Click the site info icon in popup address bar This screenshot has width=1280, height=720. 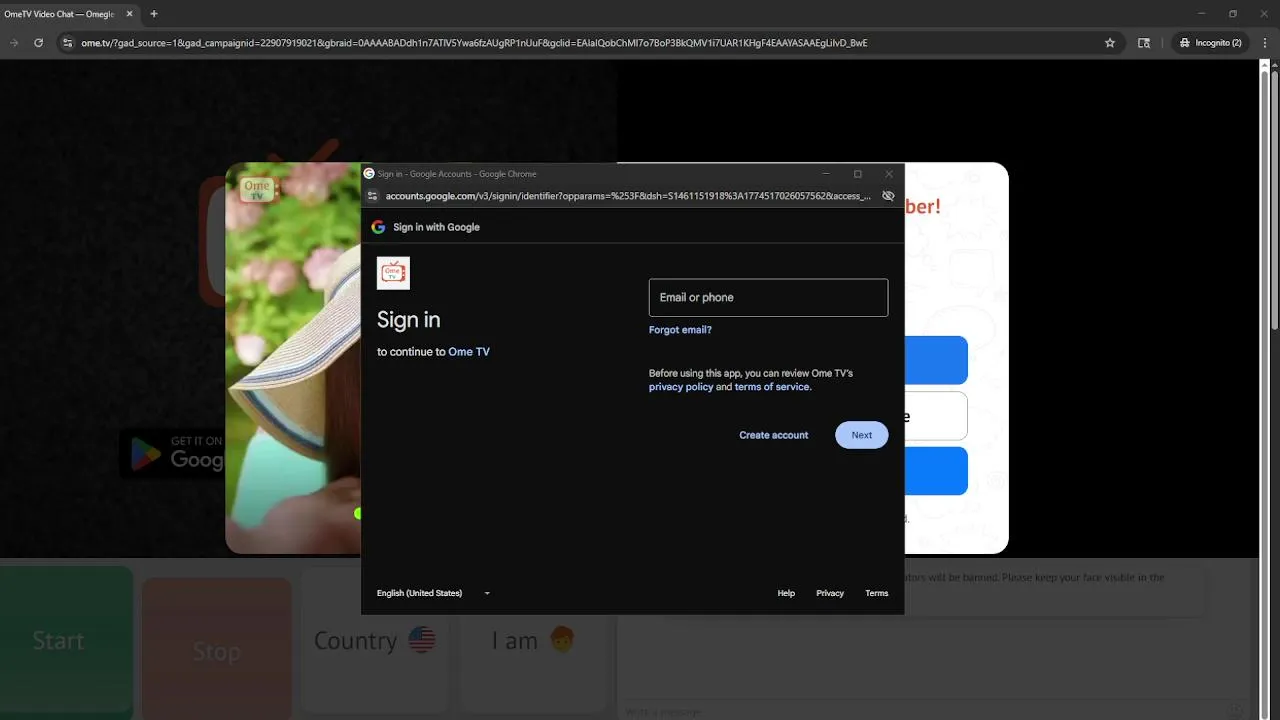pos(373,196)
